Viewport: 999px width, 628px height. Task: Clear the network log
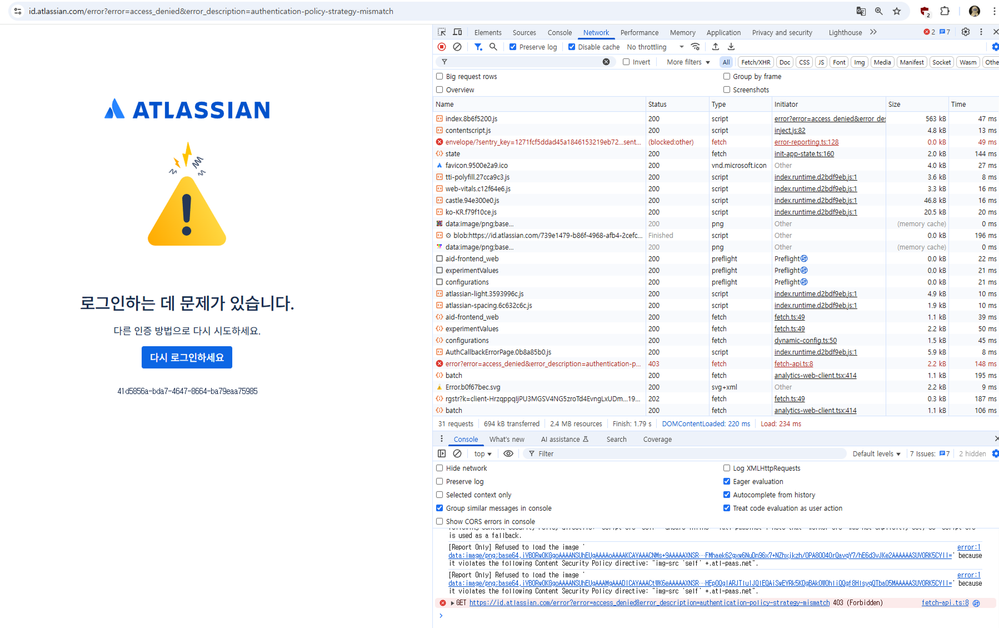pyautogui.click(x=457, y=46)
